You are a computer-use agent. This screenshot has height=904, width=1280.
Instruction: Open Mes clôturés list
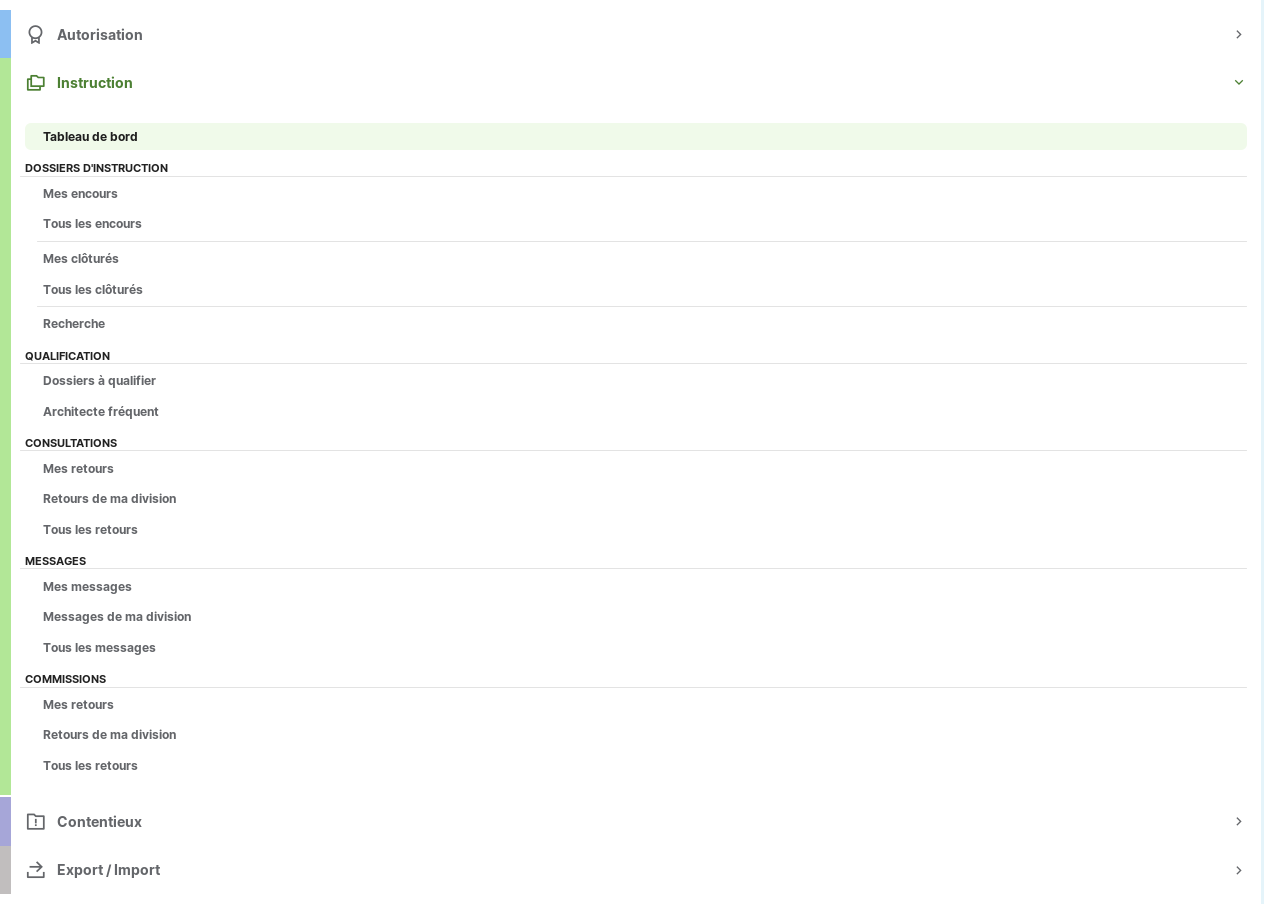[81, 259]
